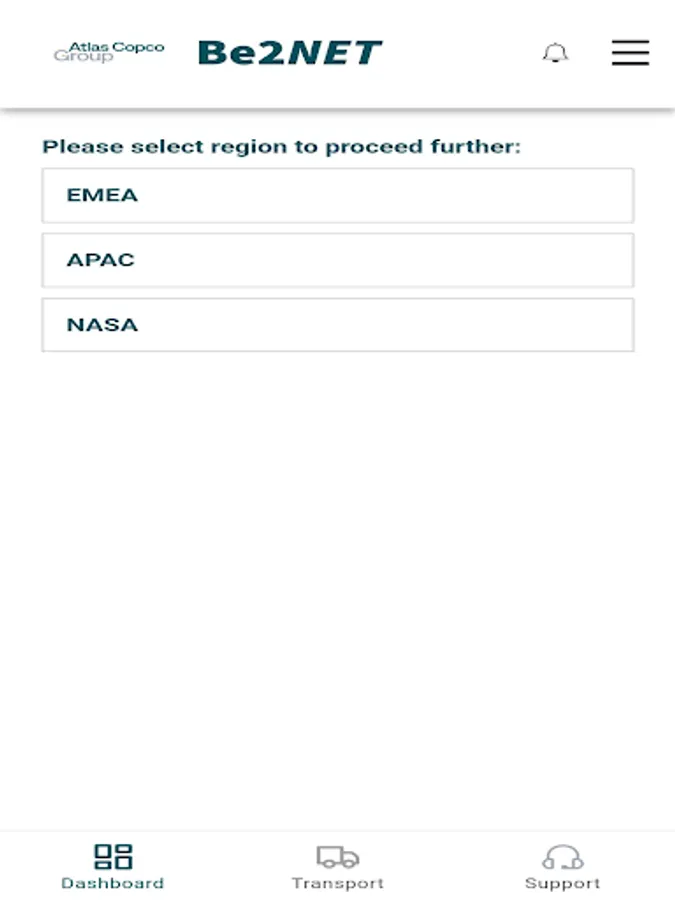Click the Atlas Copco Group logo
Screen dimensions: 675x900
point(110,52)
